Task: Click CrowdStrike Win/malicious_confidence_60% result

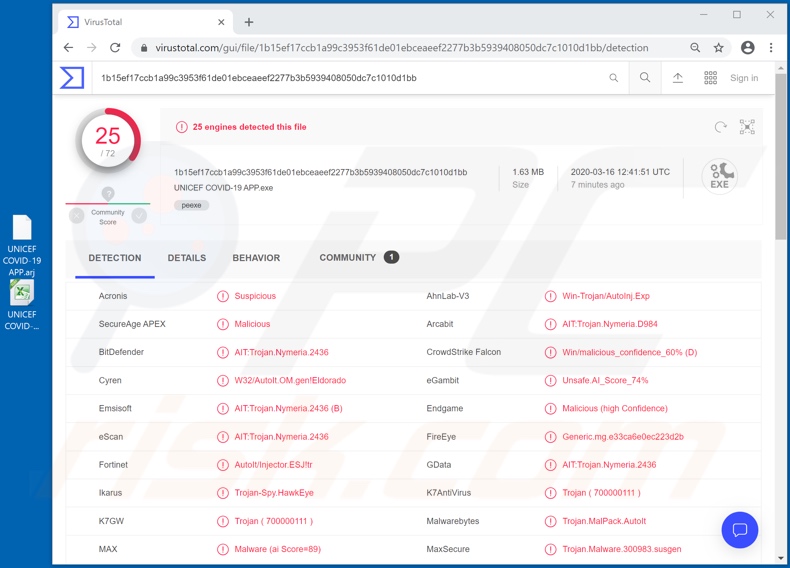Action: click(x=630, y=352)
